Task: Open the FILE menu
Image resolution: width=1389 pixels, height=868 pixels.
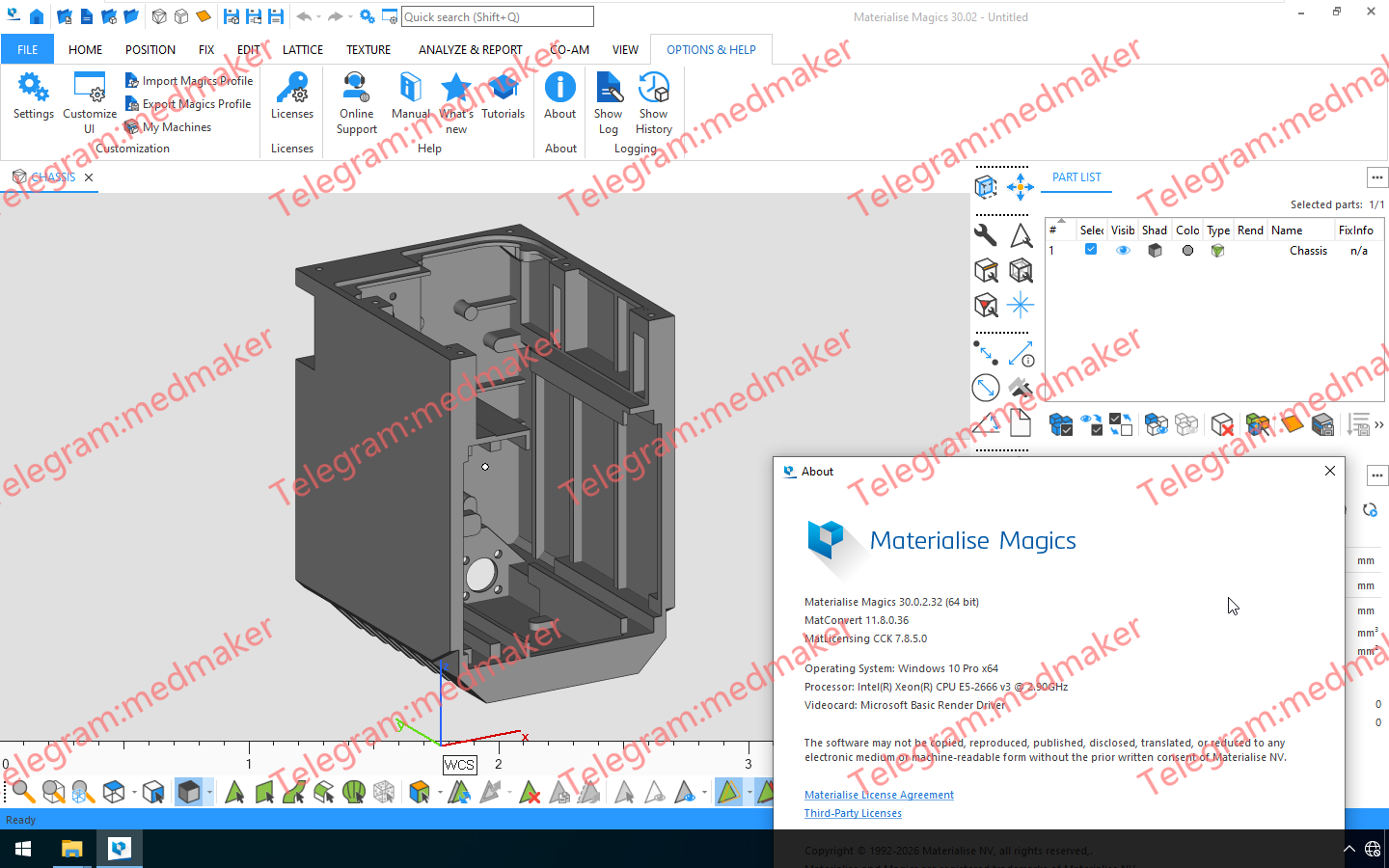Action: (x=28, y=49)
